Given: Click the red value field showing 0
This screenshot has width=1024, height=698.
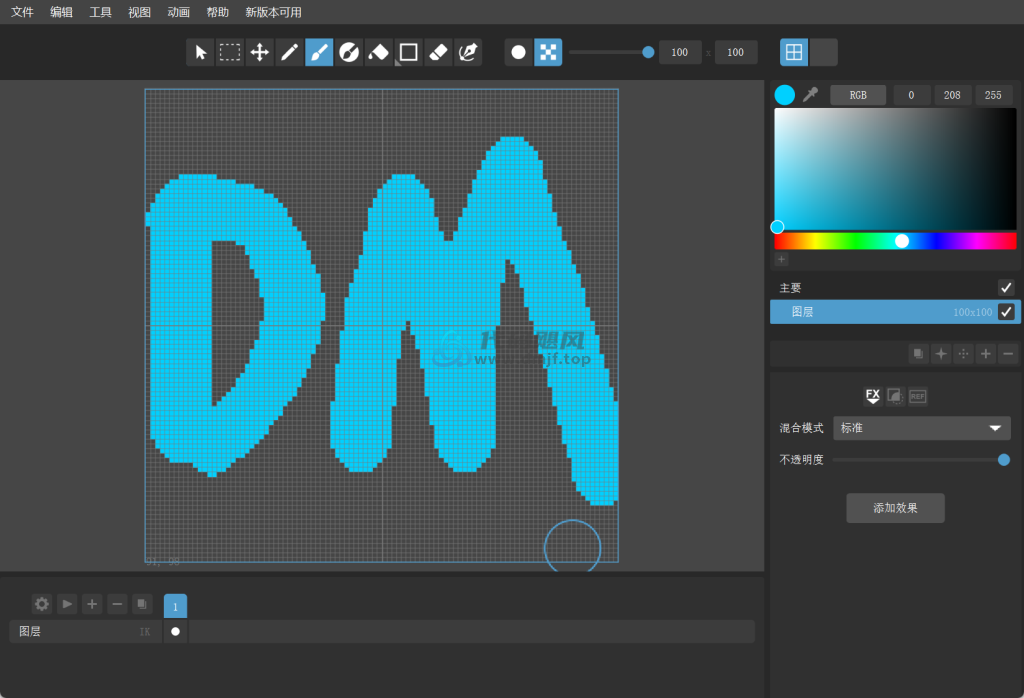Looking at the screenshot, I should (912, 95).
